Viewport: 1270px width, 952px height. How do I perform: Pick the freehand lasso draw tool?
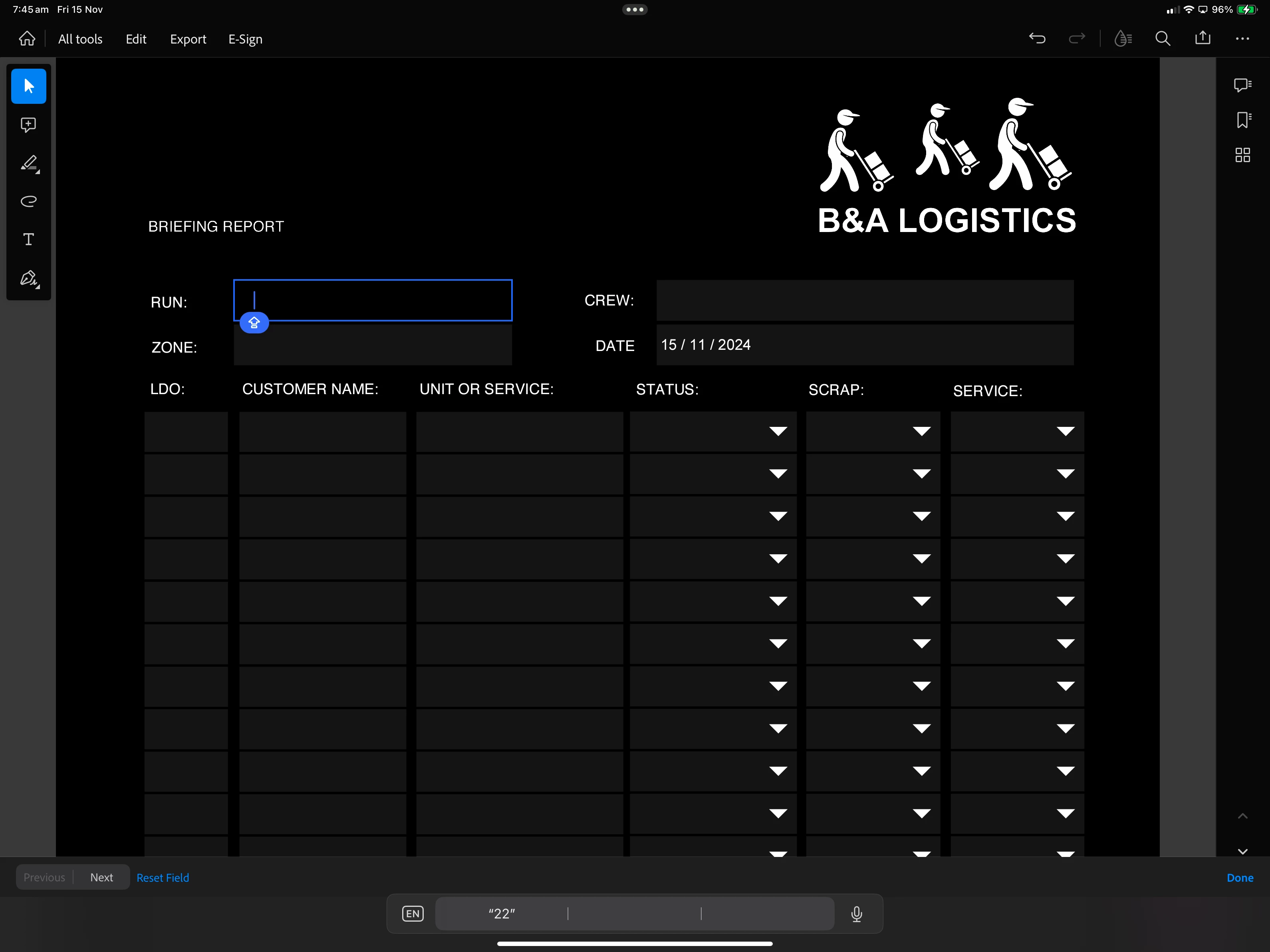click(x=29, y=201)
